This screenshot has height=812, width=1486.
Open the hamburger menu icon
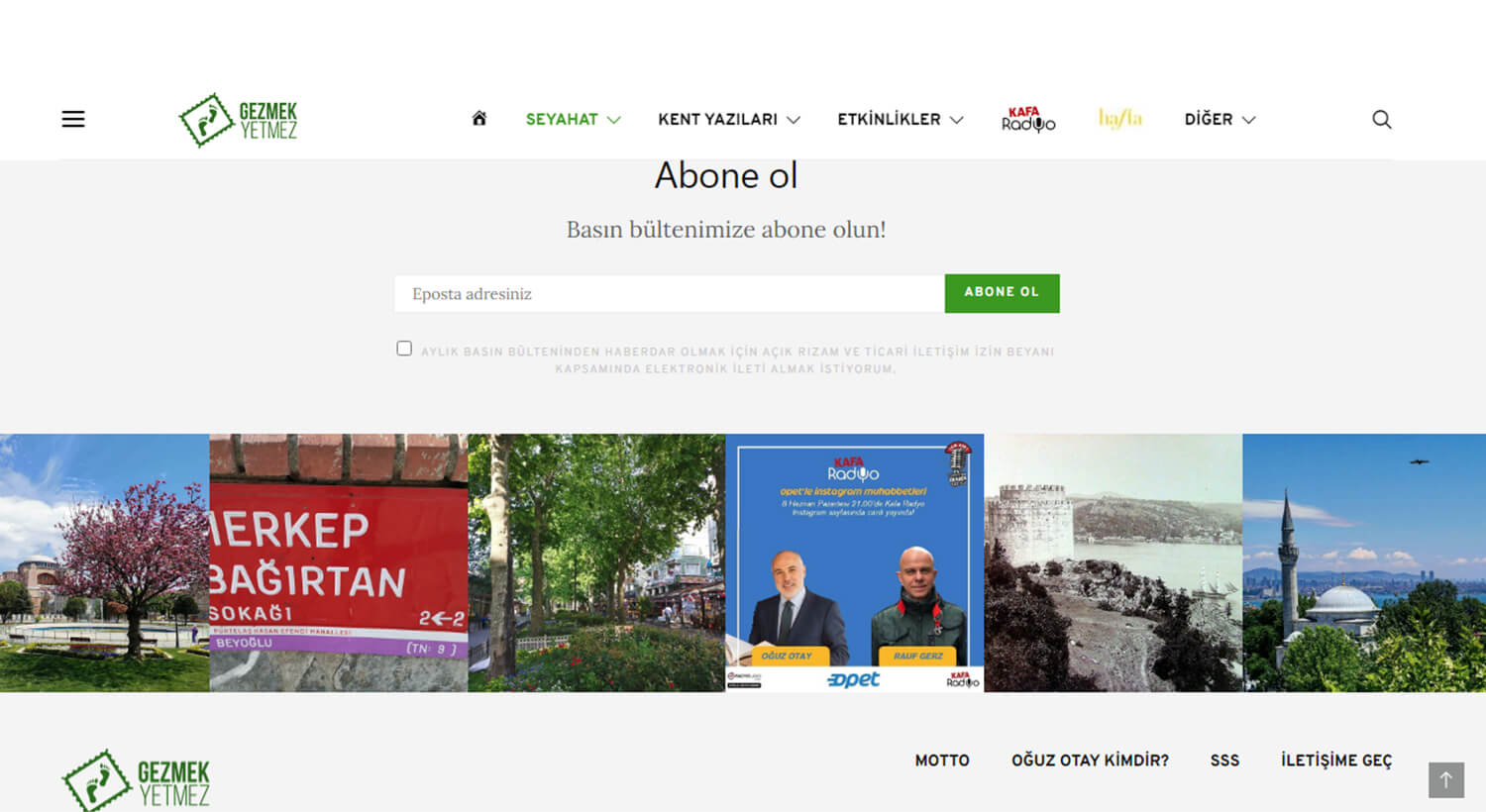[73, 119]
